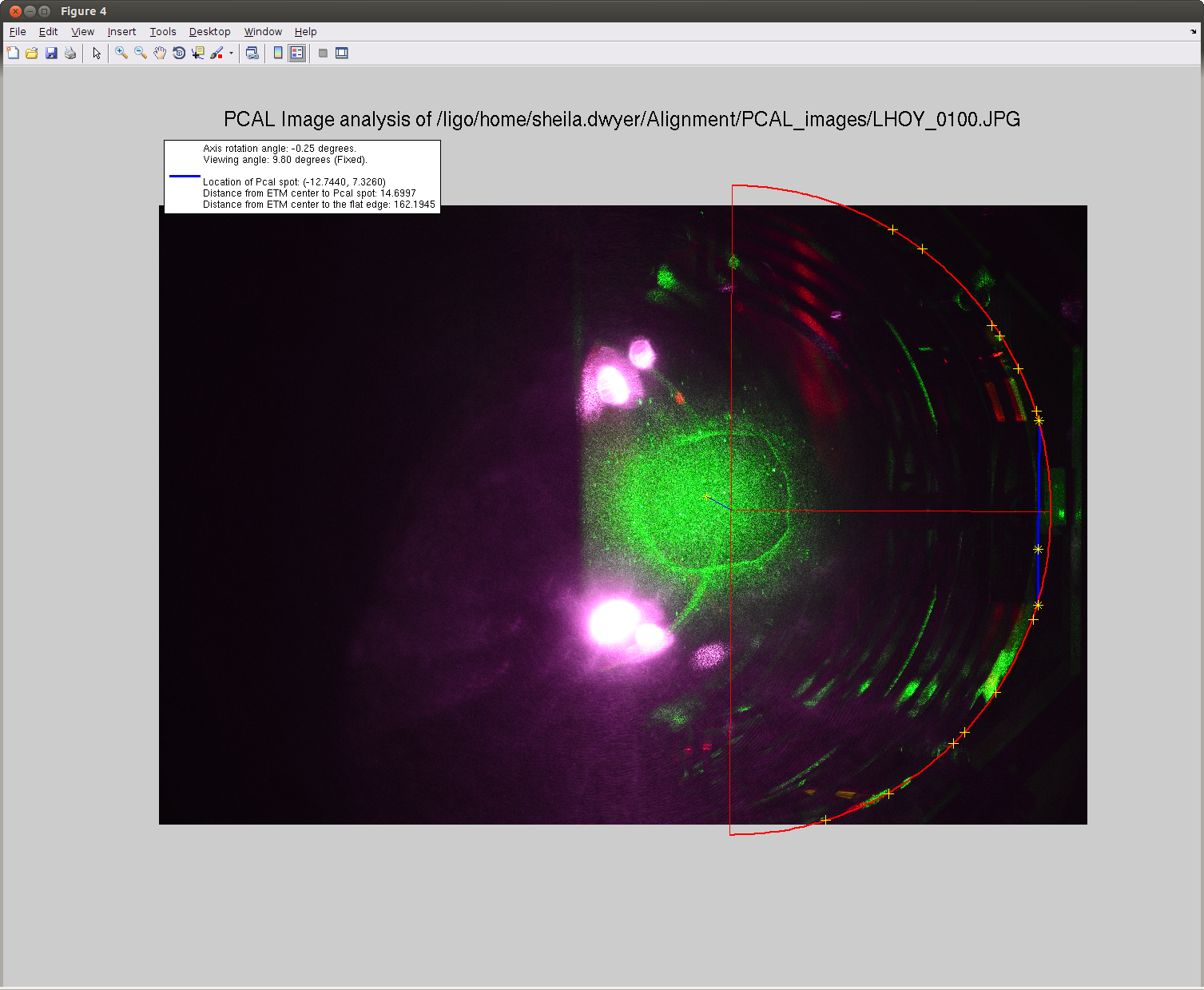Open the View menu
This screenshot has width=1204, height=990.
83,32
